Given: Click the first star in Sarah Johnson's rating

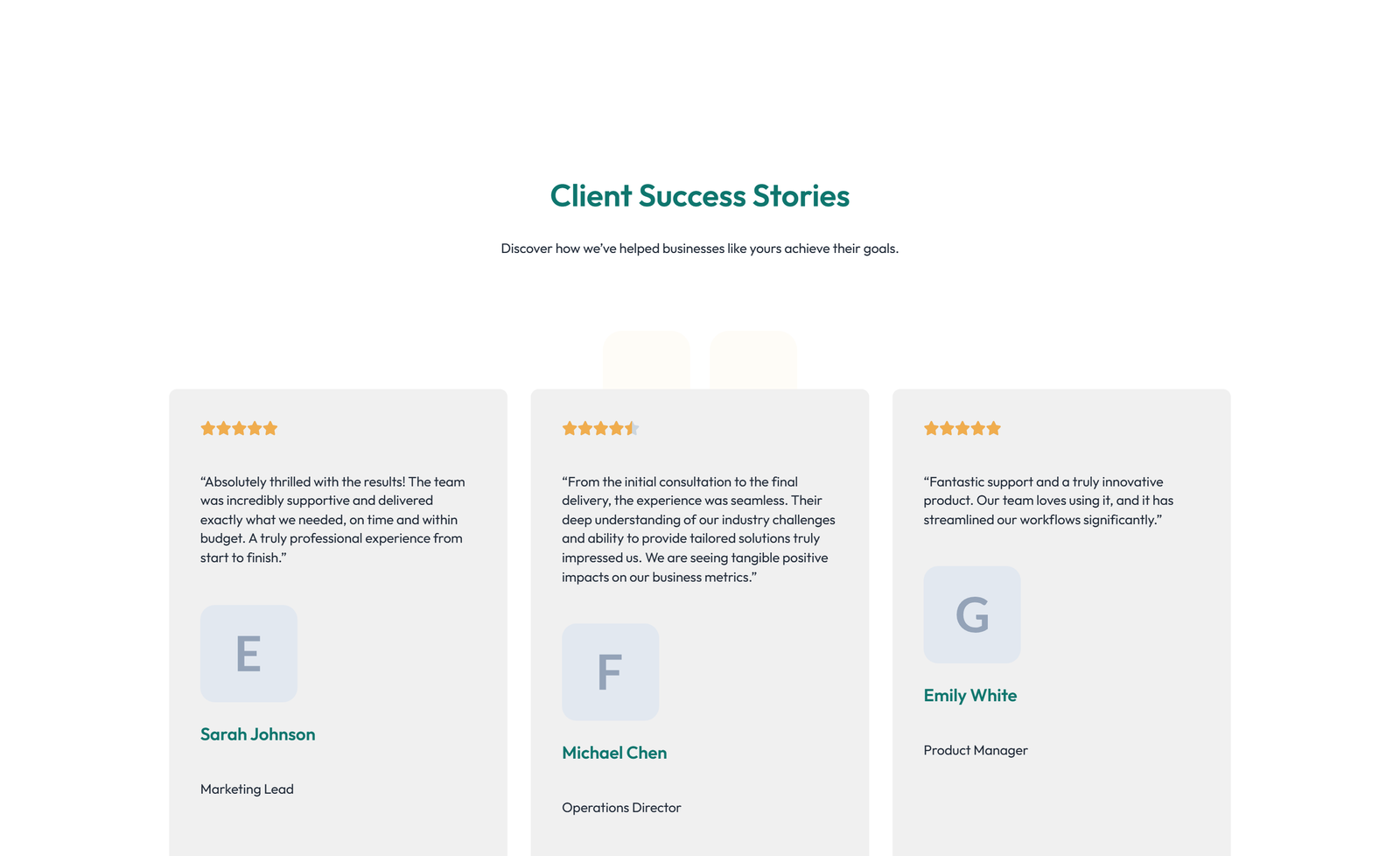Looking at the screenshot, I should pos(207,428).
